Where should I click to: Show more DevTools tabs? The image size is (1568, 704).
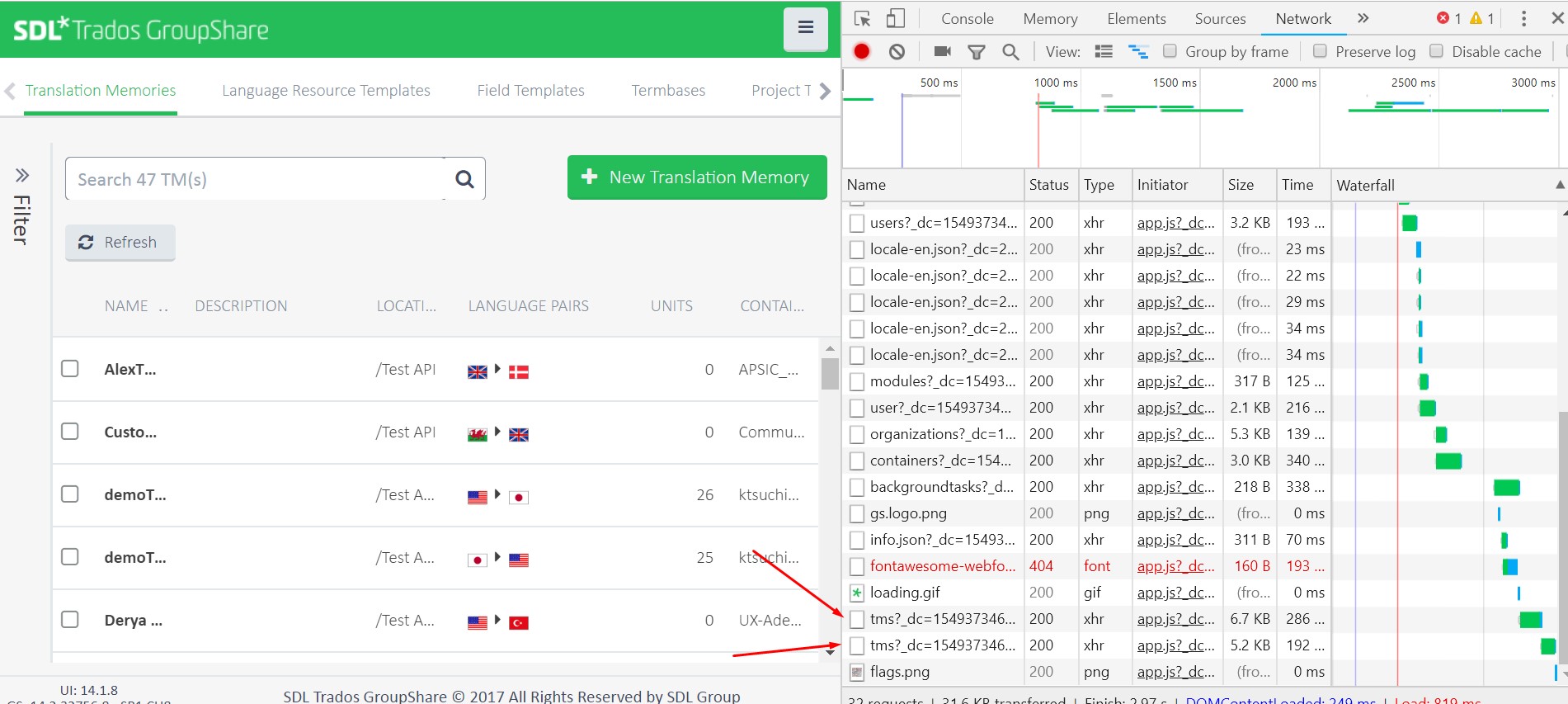click(x=1363, y=18)
